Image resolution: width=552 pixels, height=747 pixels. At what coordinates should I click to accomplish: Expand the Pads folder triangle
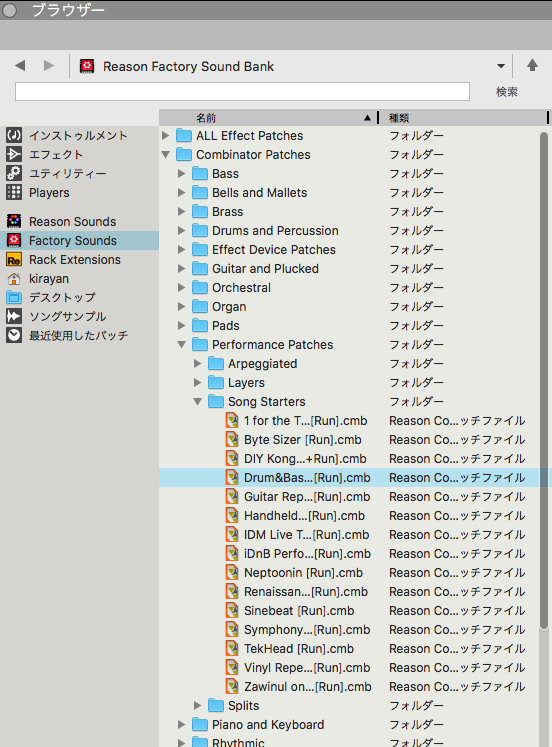click(181, 325)
